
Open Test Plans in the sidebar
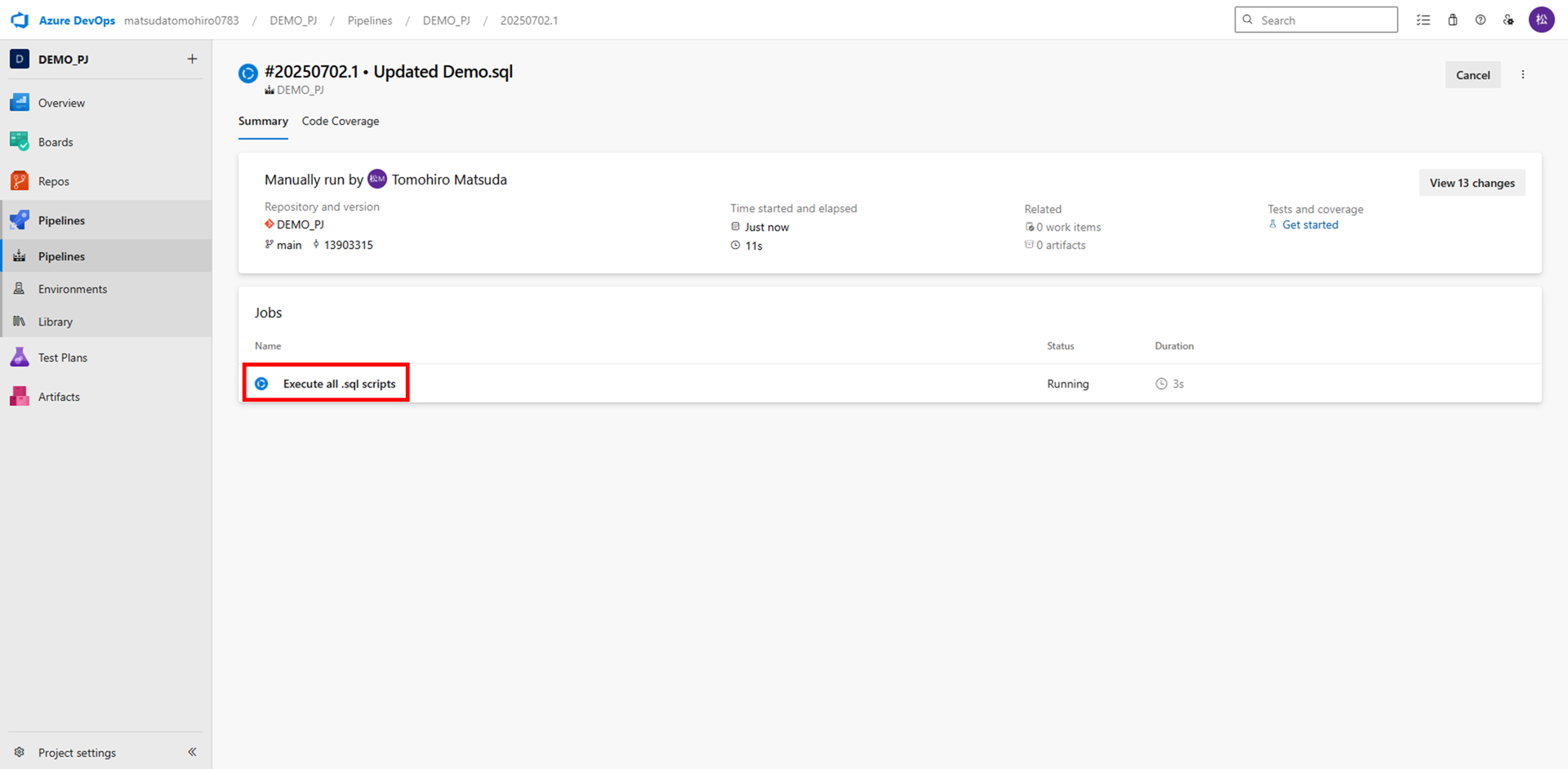point(106,358)
